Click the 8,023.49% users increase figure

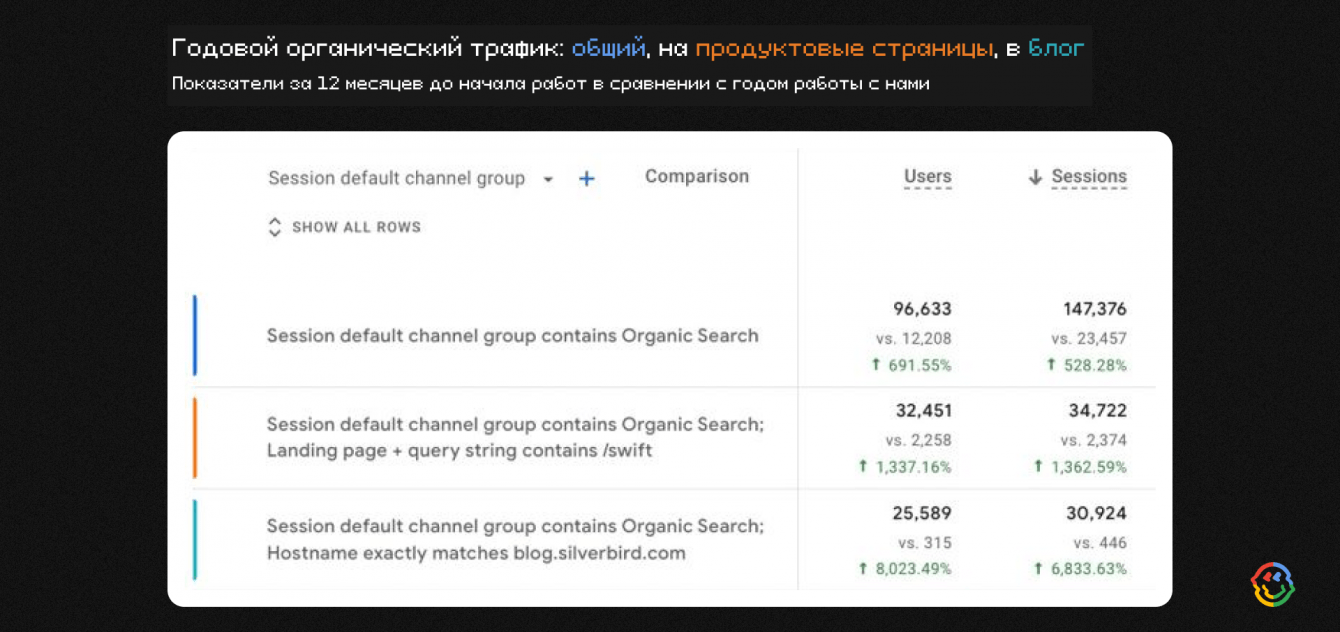(911, 569)
